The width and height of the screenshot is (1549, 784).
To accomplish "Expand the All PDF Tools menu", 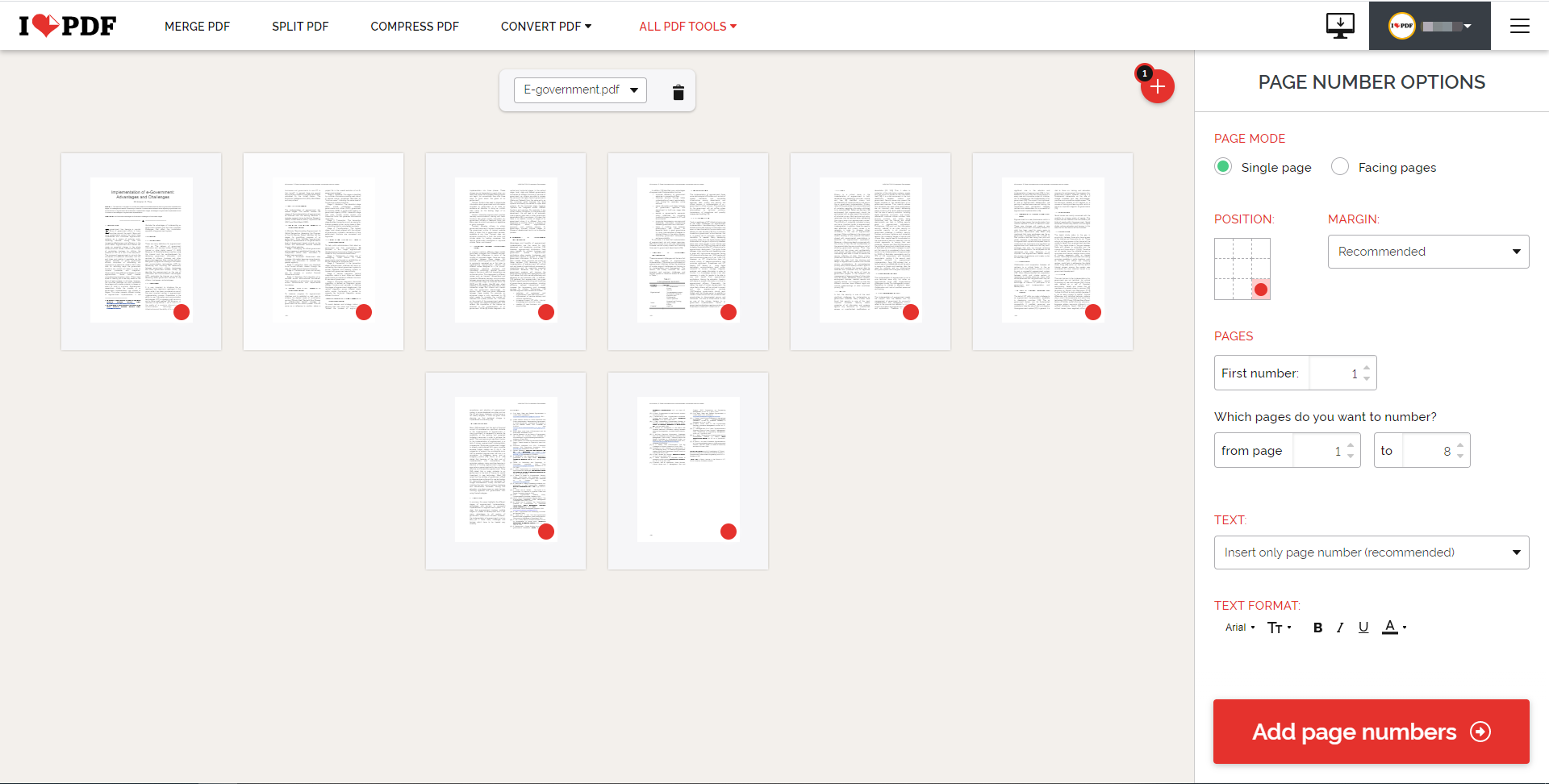I will point(688,27).
